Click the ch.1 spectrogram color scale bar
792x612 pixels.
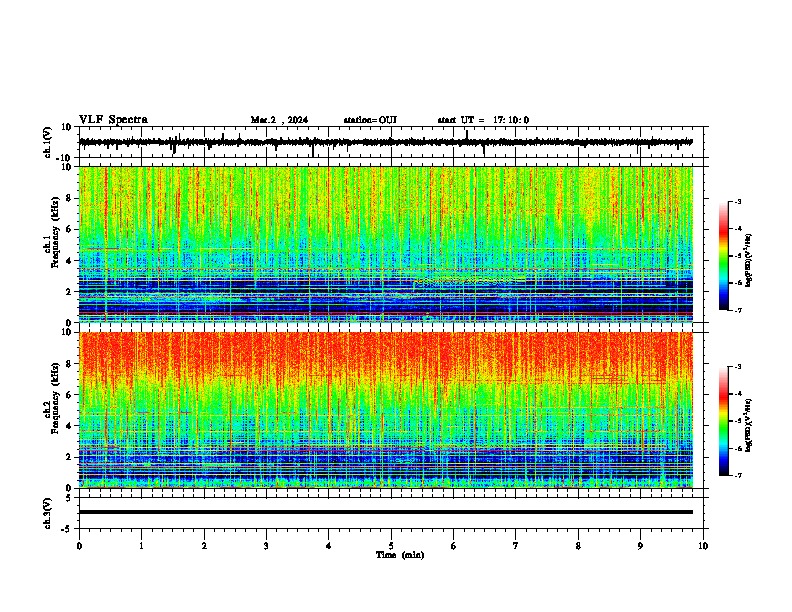[724, 256]
